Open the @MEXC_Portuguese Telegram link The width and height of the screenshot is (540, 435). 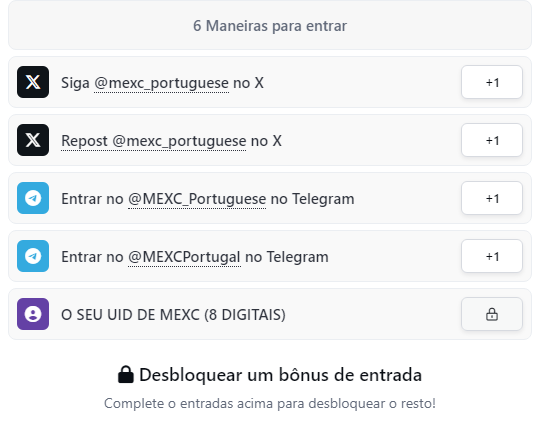(197, 199)
